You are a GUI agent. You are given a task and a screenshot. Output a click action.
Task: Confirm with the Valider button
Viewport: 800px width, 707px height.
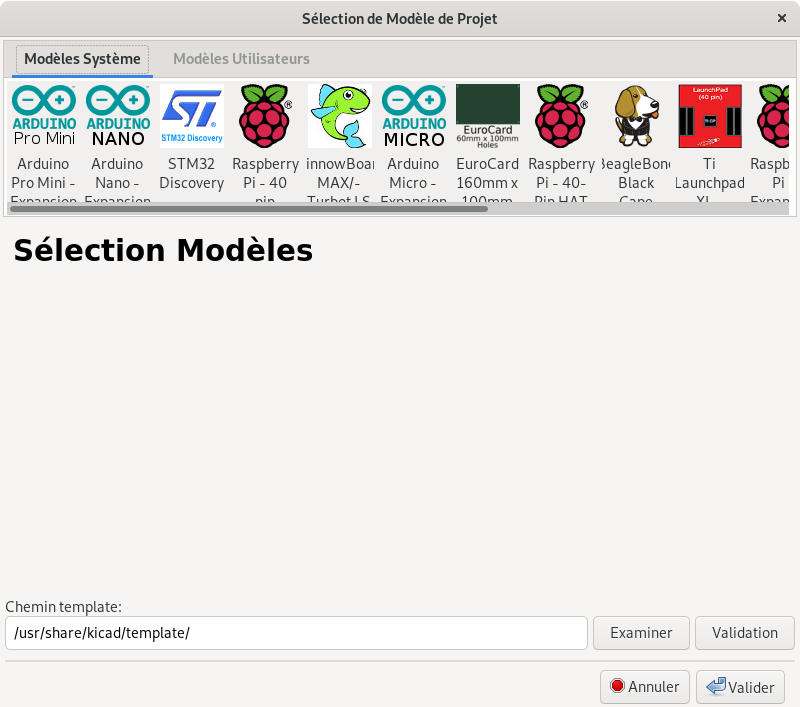(x=740, y=687)
